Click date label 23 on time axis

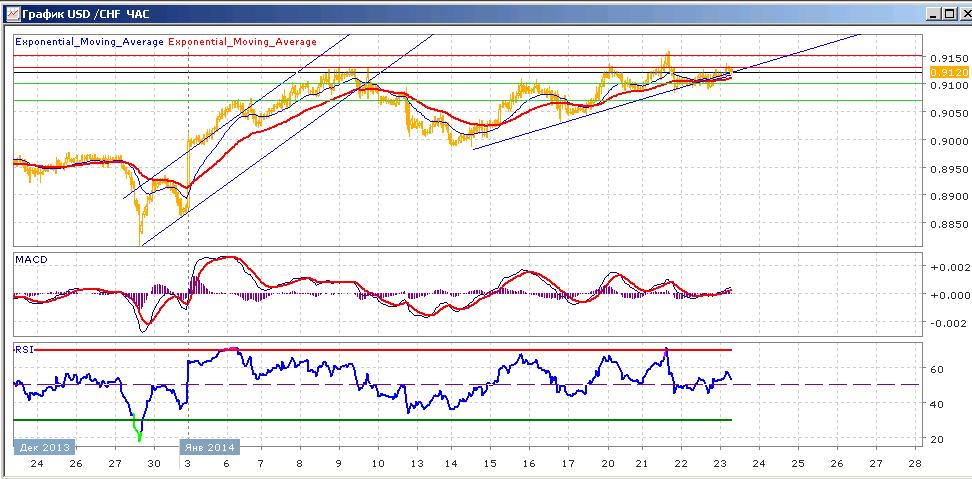tap(720, 464)
